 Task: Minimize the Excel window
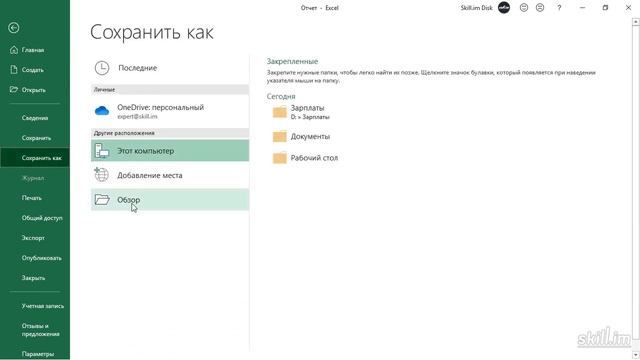tap(582, 7)
